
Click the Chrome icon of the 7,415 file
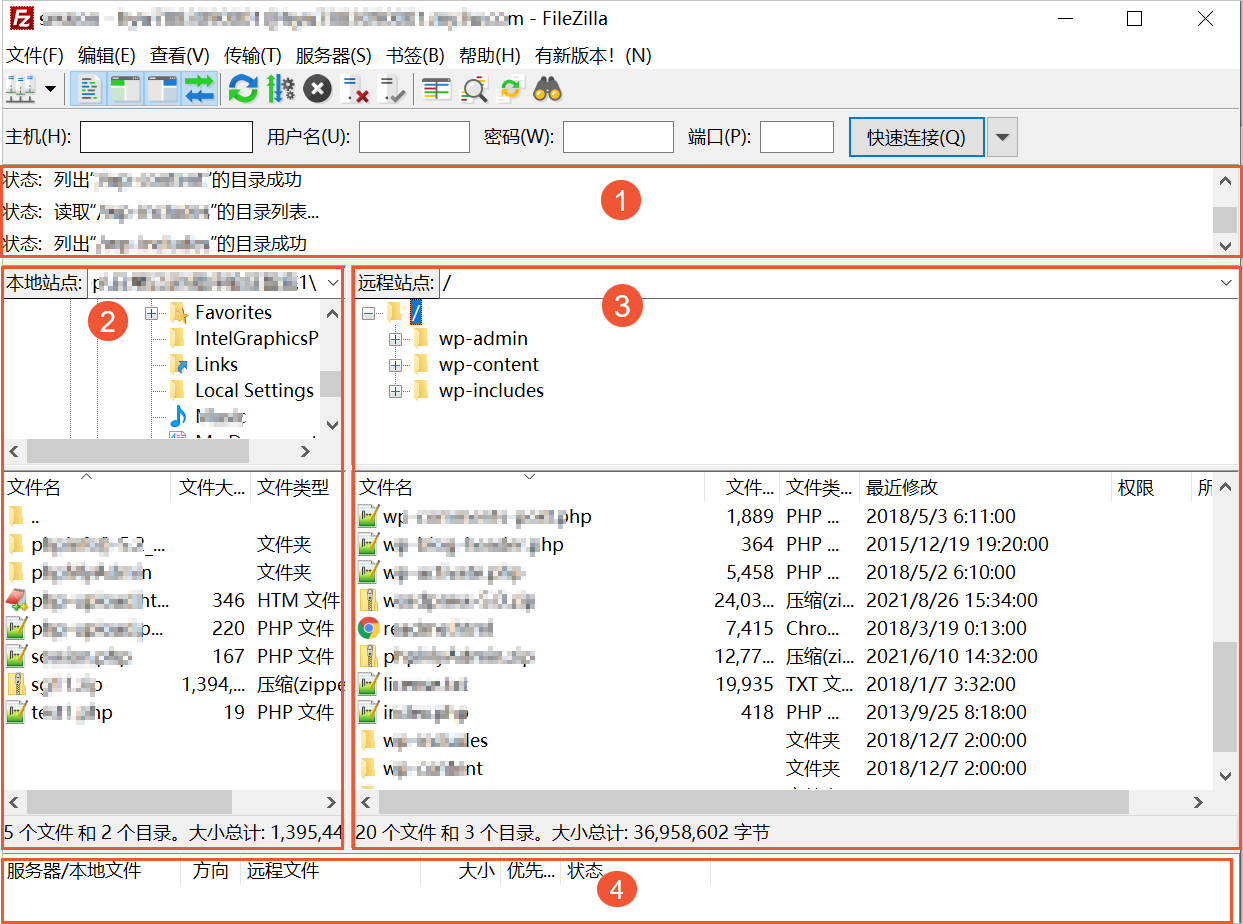(x=368, y=629)
